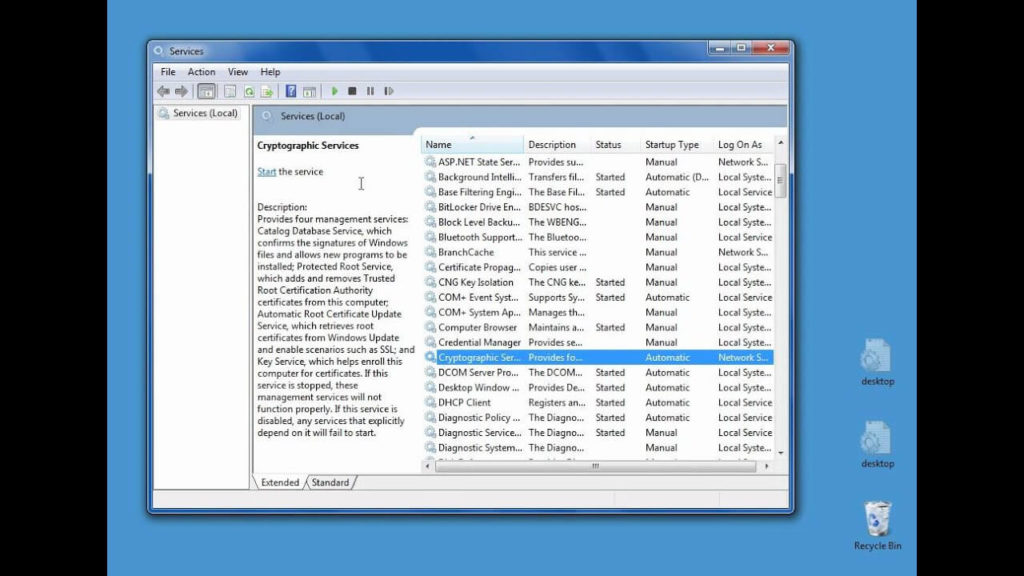Click the horizontal scrollbar left arrow

[428, 466]
